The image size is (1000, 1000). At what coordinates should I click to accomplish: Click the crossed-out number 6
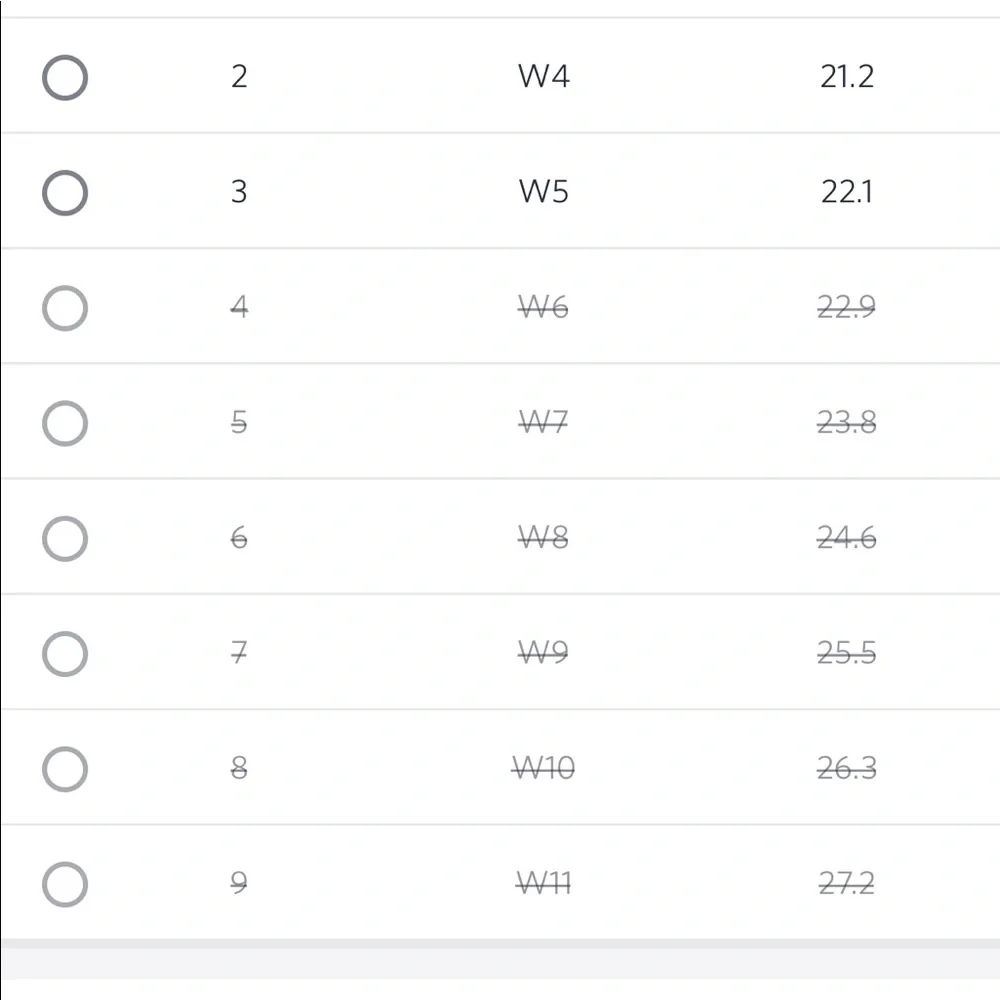click(x=239, y=539)
